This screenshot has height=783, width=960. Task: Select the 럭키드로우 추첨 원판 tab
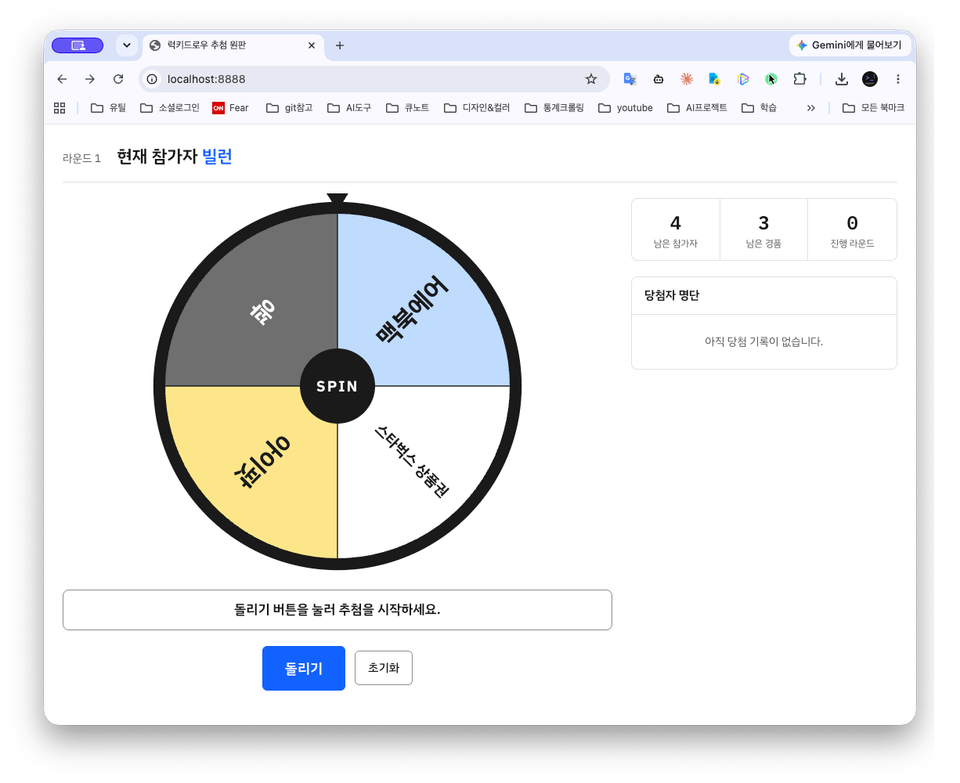point(233,45)
